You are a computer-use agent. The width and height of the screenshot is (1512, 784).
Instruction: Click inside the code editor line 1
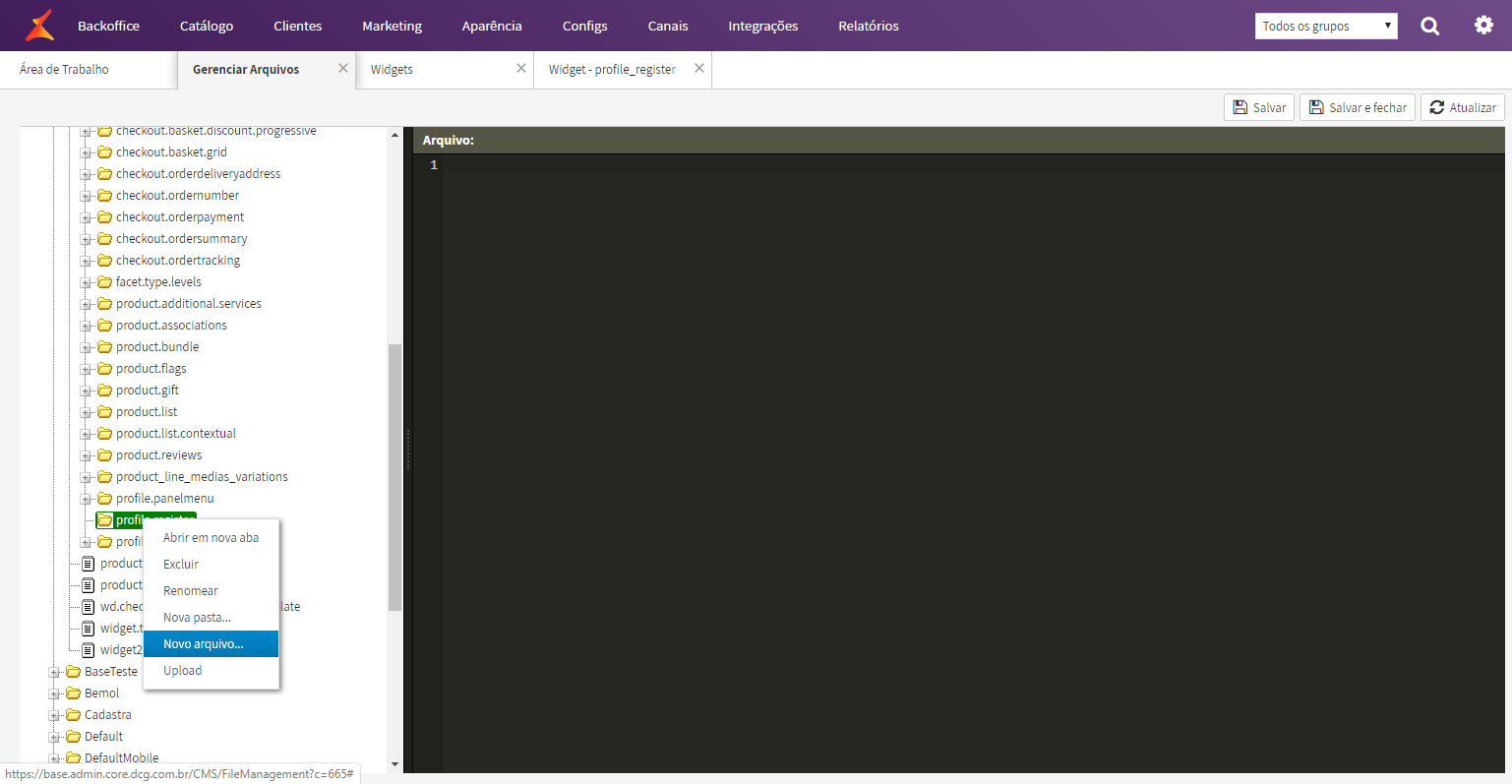[974, 165]
